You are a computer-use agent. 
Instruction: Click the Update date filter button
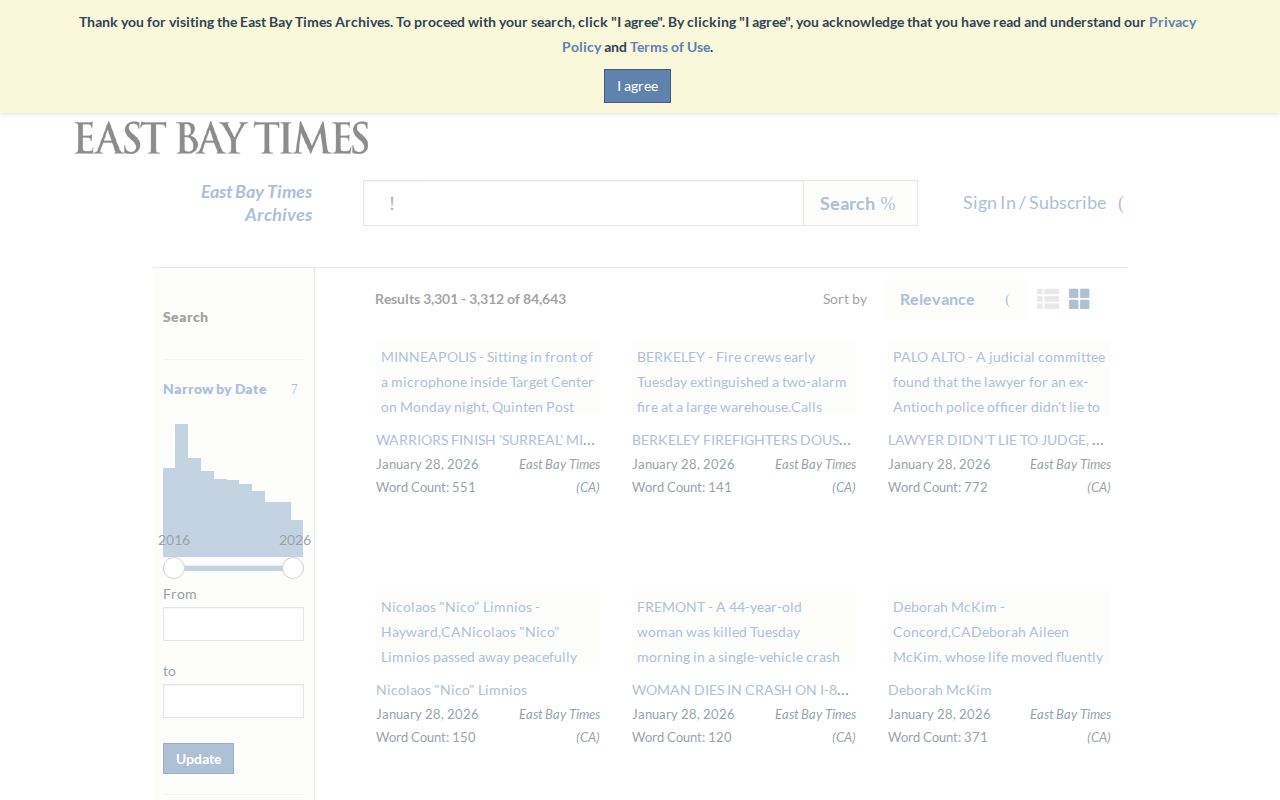(x=198, y=758)
